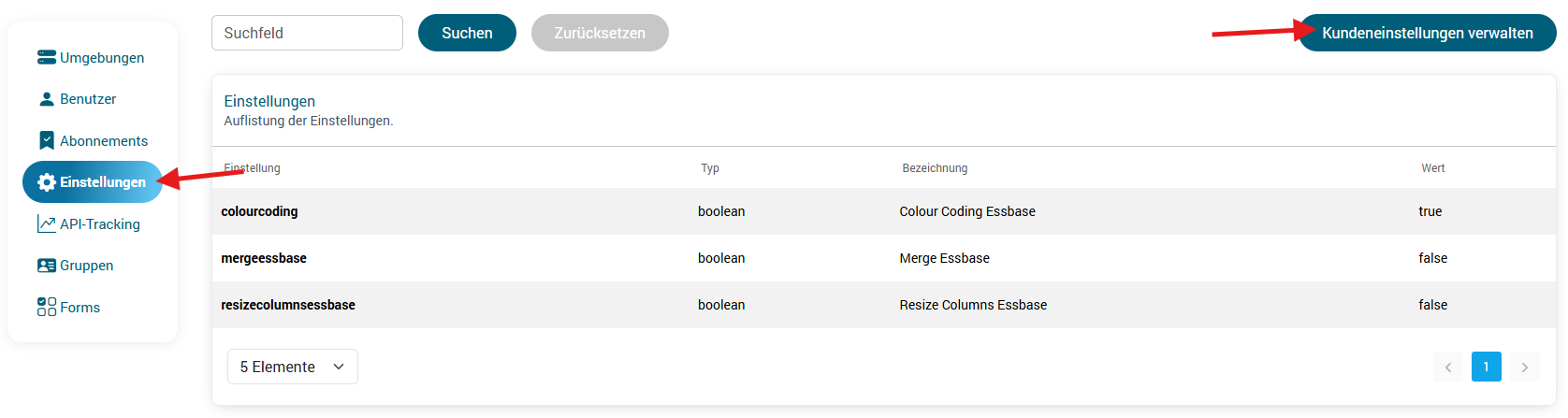Viewport: 1568px width, 418px height.
Task: Click the API-Tracking chart icon
Action: [x=47, y=224]
